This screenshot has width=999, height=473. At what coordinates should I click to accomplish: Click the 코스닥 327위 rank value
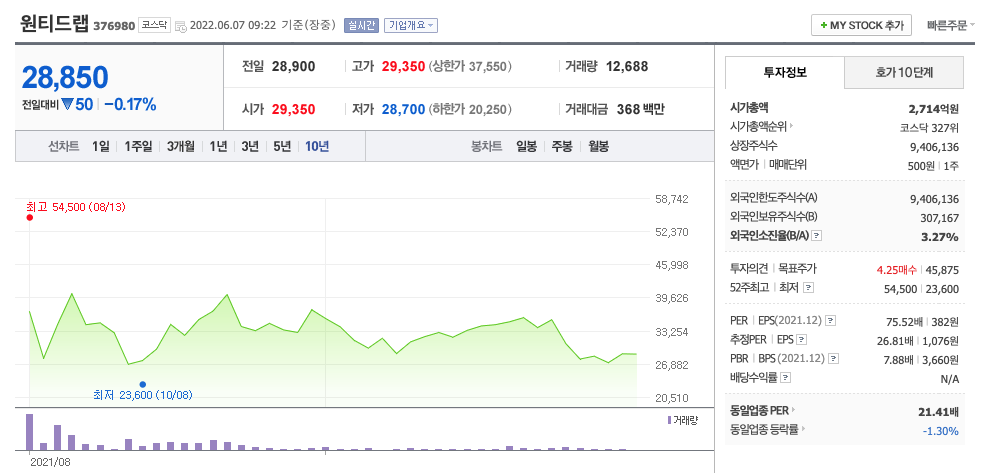pyautogui.click(x=929, y=127)
